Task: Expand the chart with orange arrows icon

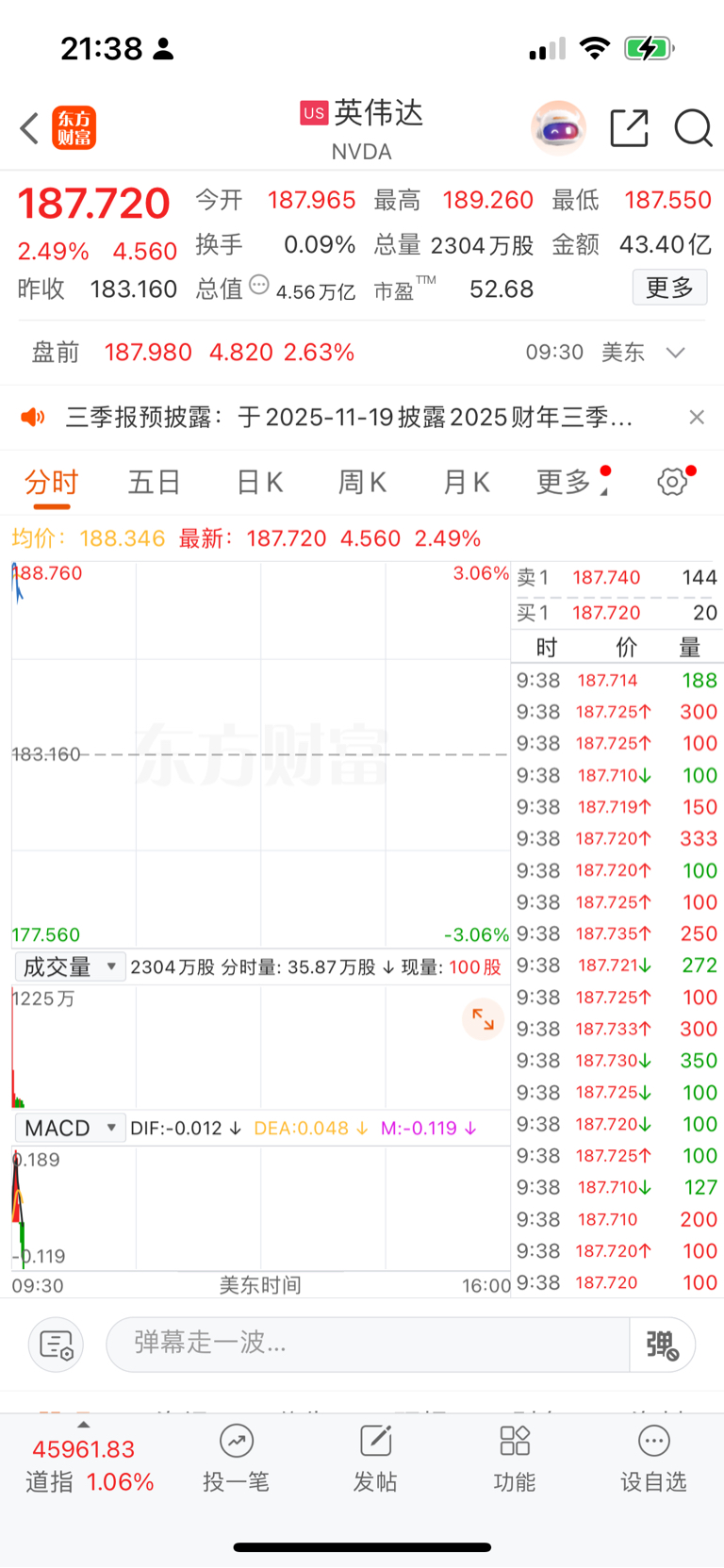Action: click(x=484, y=1019)
